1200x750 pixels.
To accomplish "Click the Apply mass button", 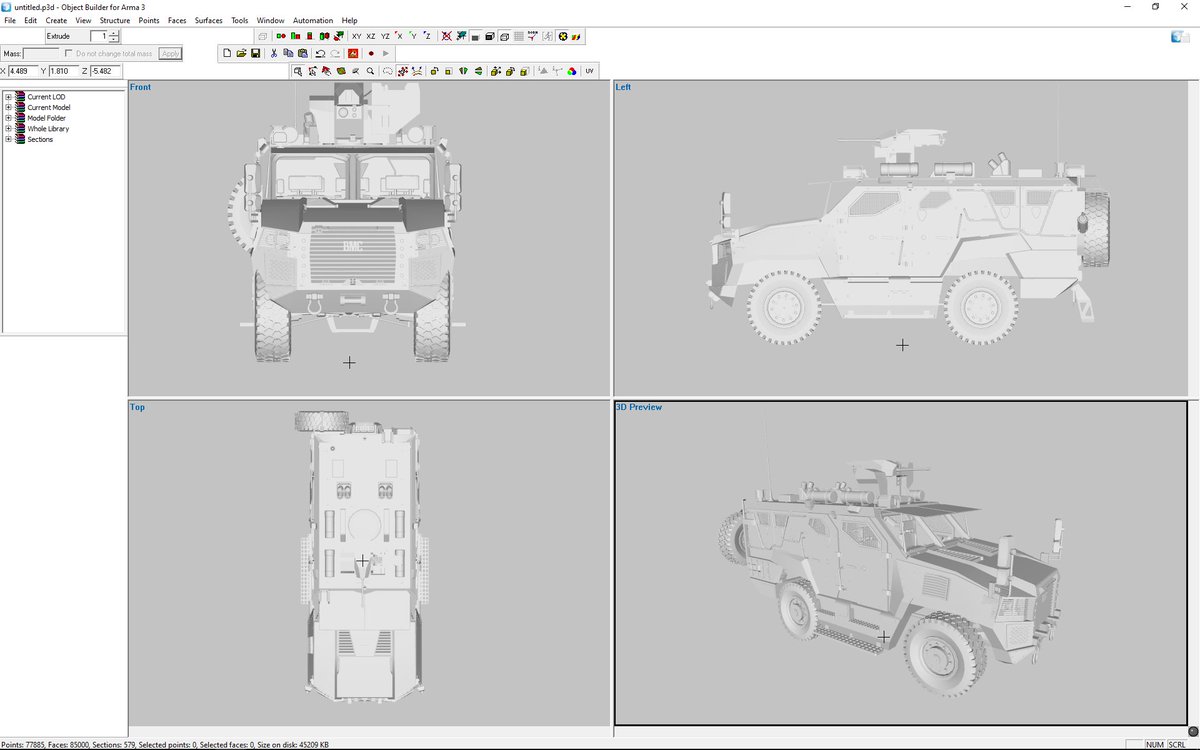I will [171, 53].
